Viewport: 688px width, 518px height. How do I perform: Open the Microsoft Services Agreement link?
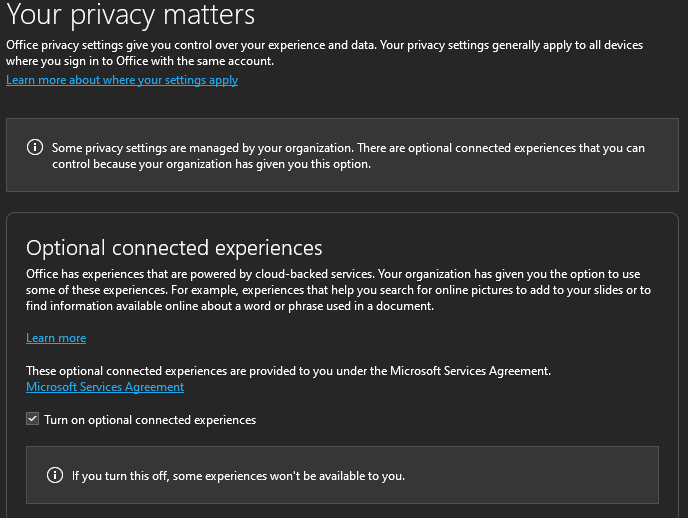pyautogui.click(x=105, y=387)
